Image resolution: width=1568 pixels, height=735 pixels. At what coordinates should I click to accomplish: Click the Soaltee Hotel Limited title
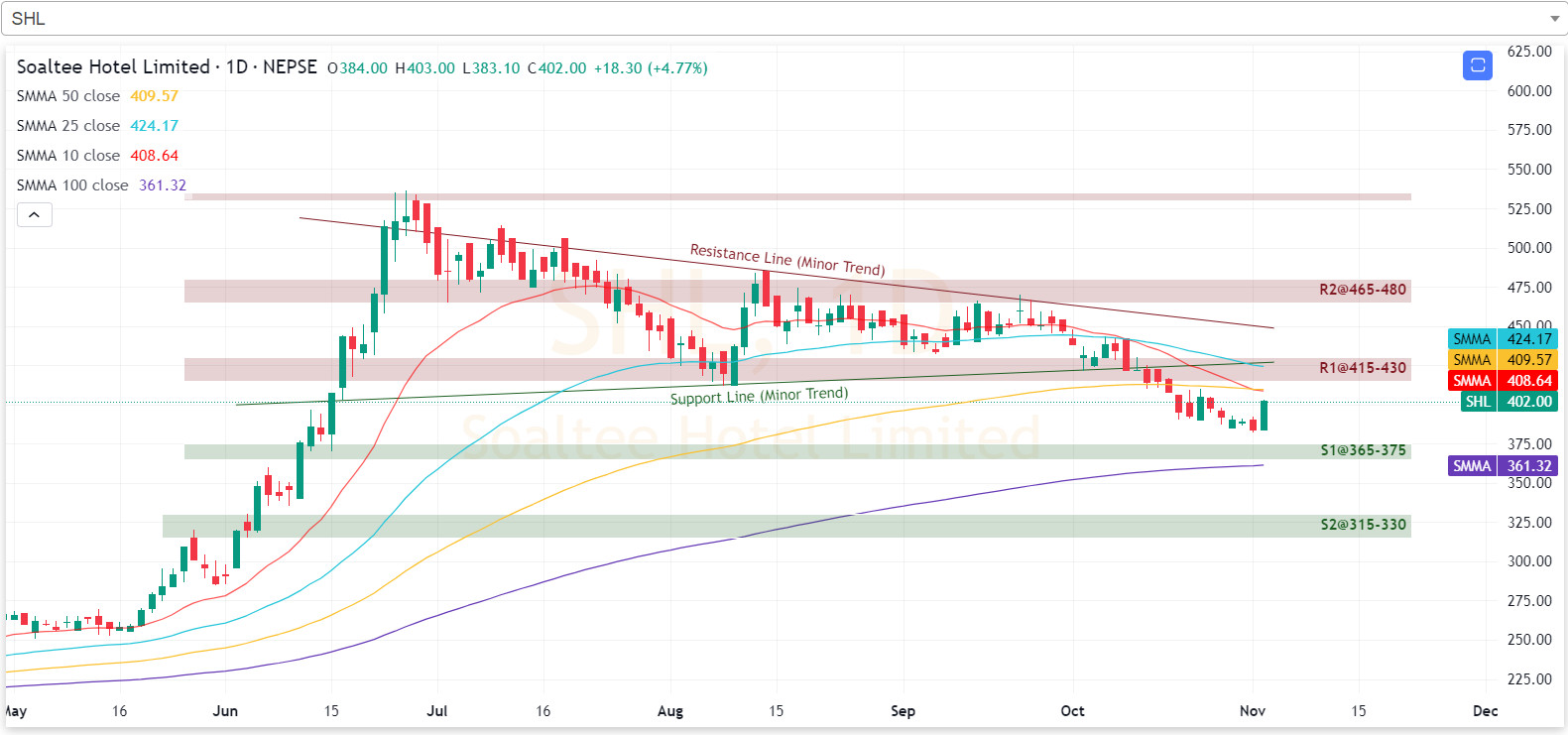[113, 66]
